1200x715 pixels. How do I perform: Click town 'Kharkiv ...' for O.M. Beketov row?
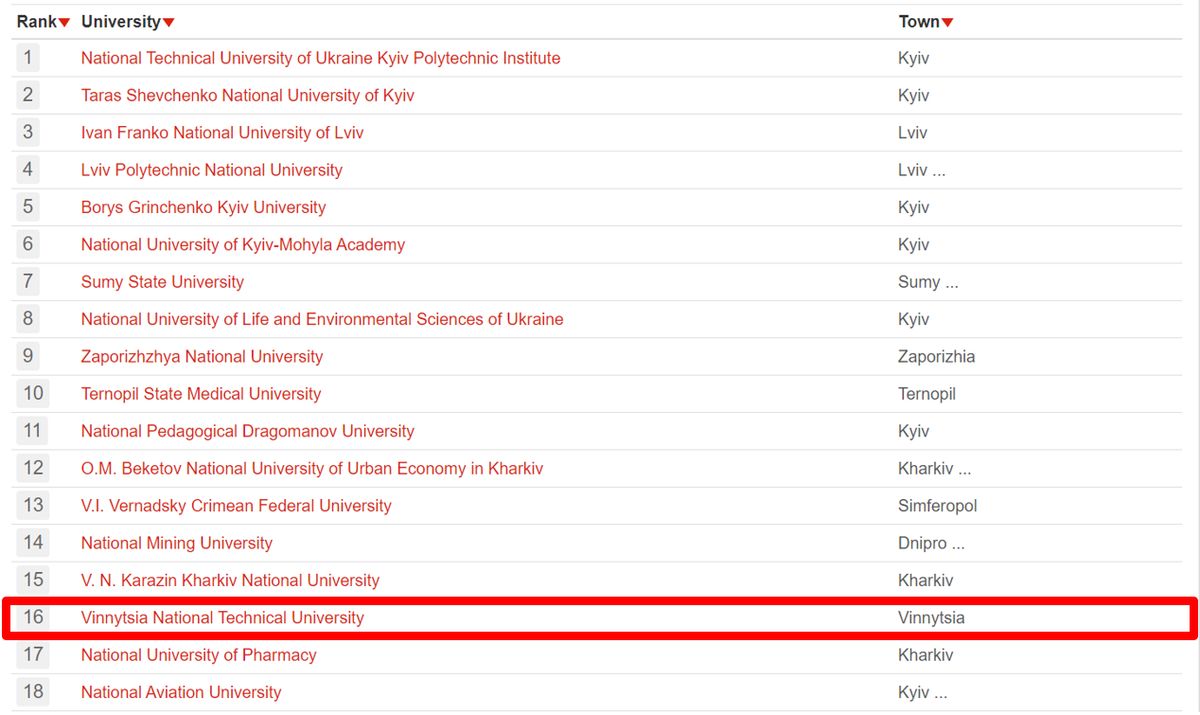coord(934,468)
